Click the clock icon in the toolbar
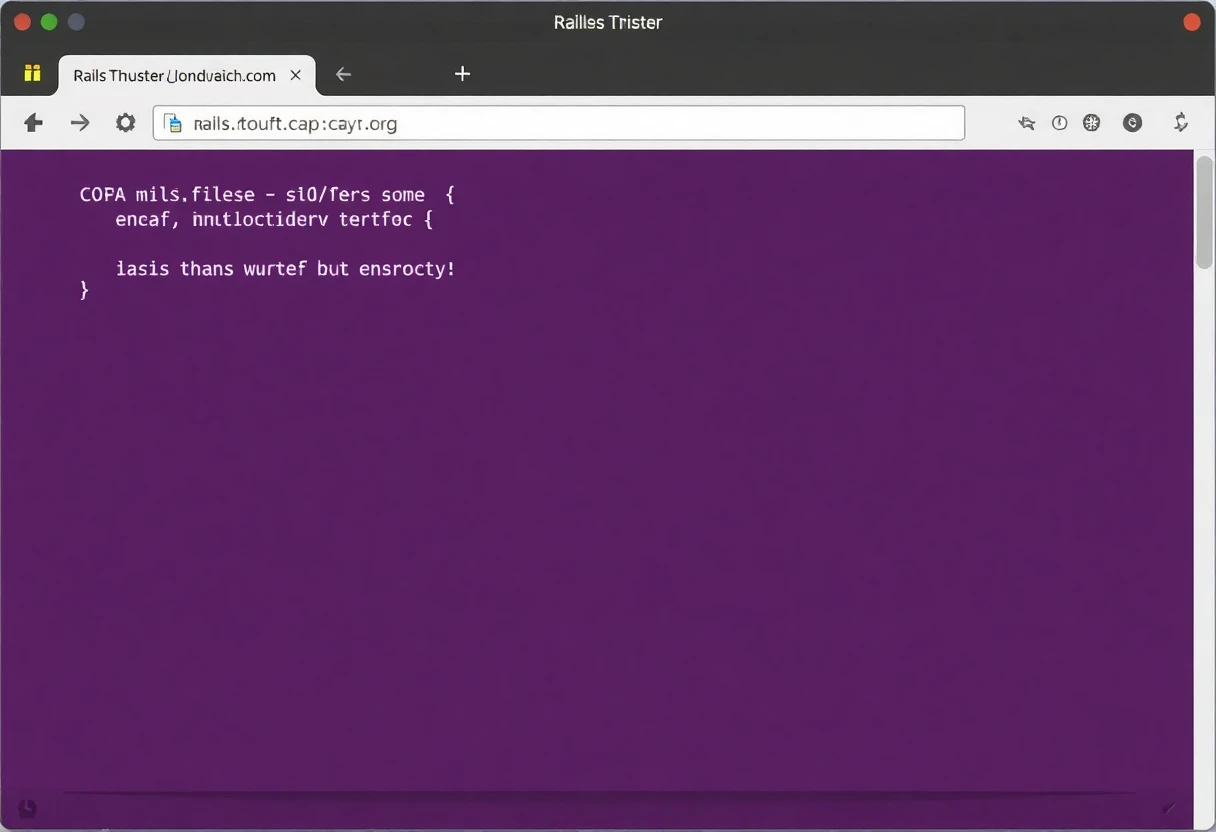This screenshot has width=1216, height=832. pos(1060,123)
